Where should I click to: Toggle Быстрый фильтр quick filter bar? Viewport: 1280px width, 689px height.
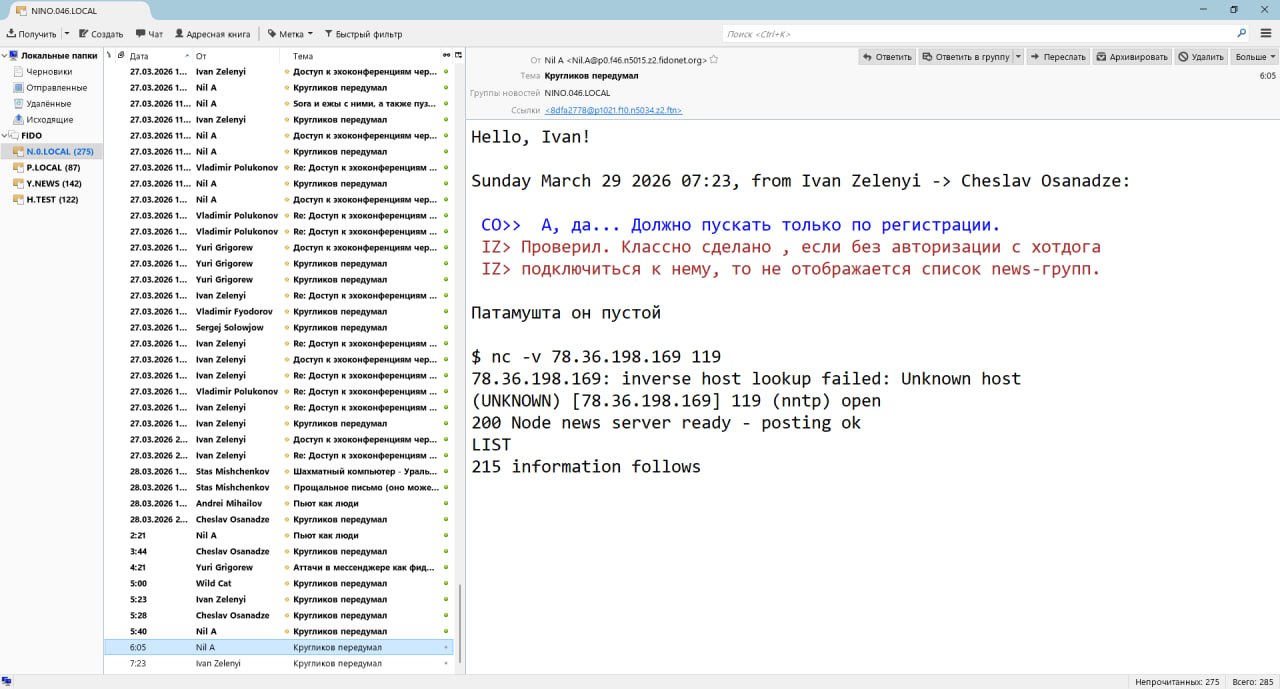click(362, 34)
